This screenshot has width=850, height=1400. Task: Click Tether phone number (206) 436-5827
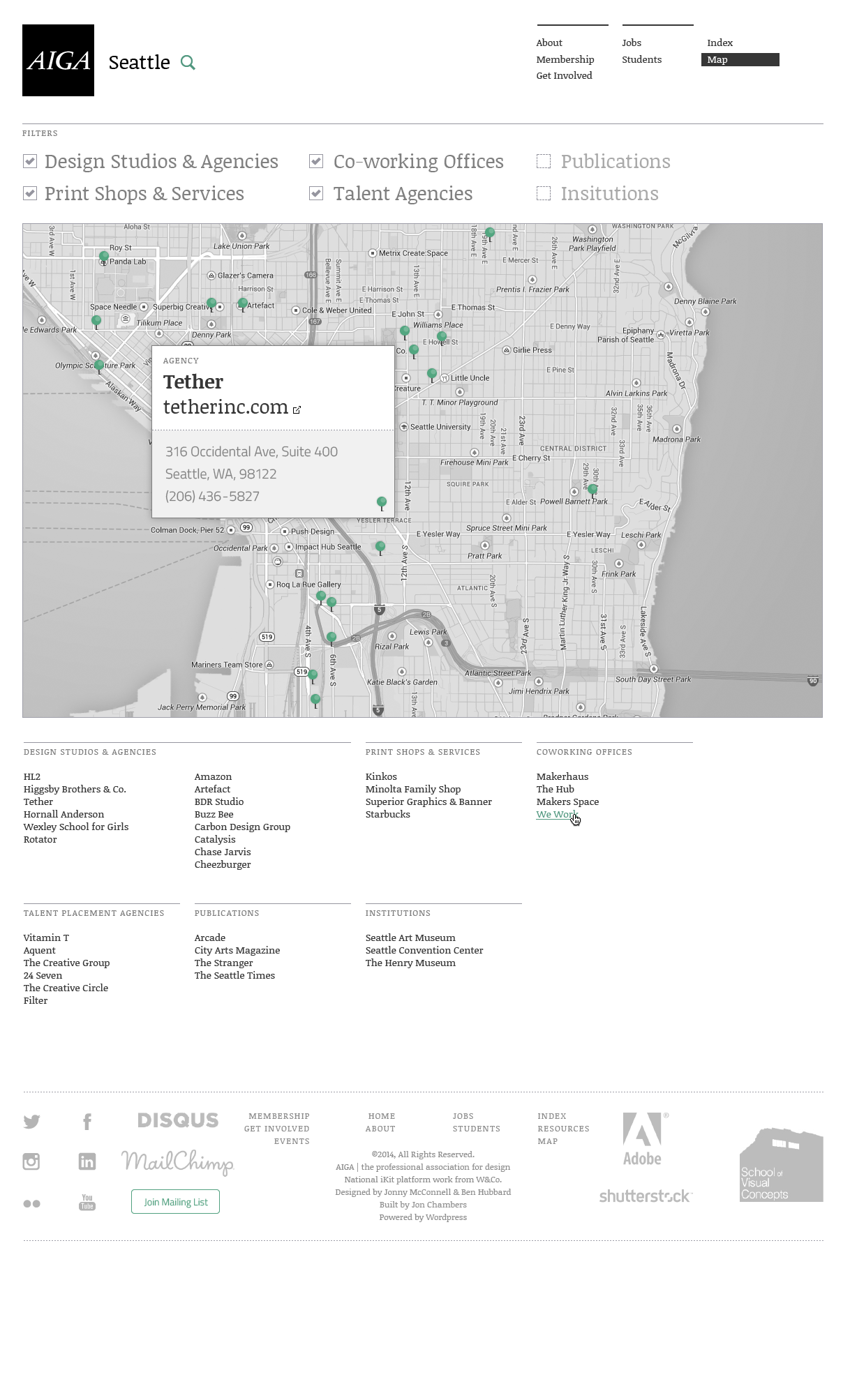pyautogui.click(x=212, y=496)
